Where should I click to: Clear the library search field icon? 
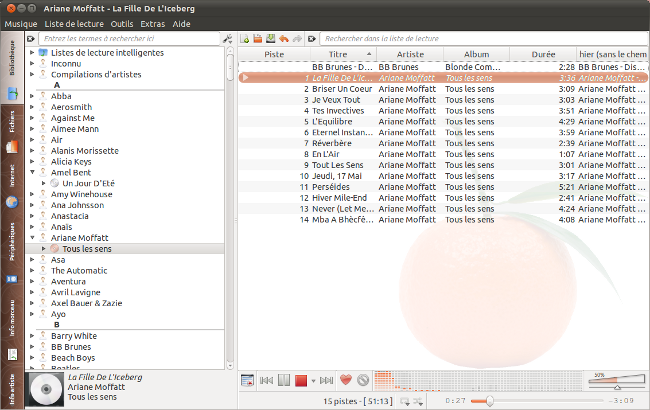pos(31,39)
